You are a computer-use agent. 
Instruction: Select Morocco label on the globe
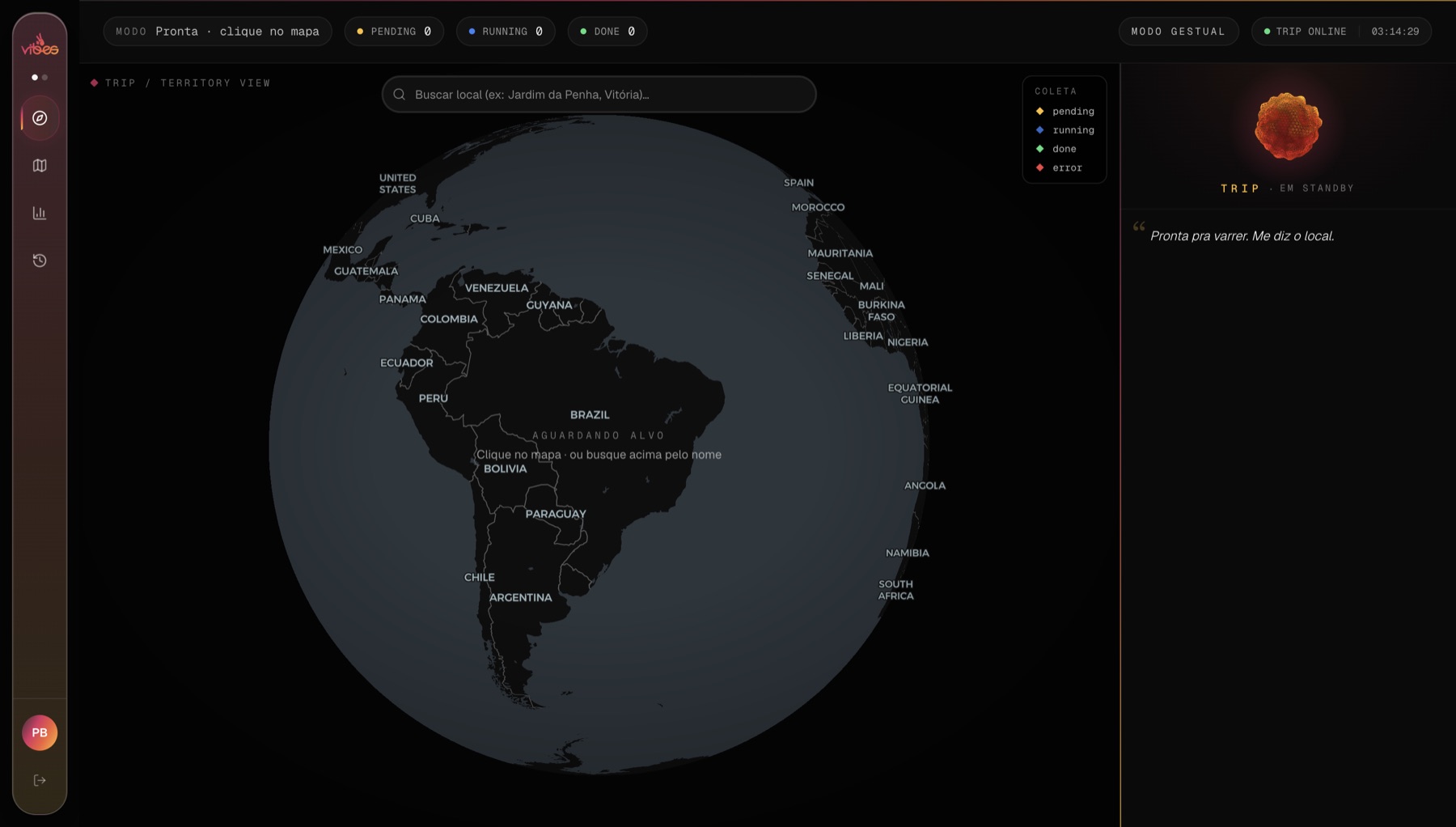pyautogui.click(x=818, y=207)
